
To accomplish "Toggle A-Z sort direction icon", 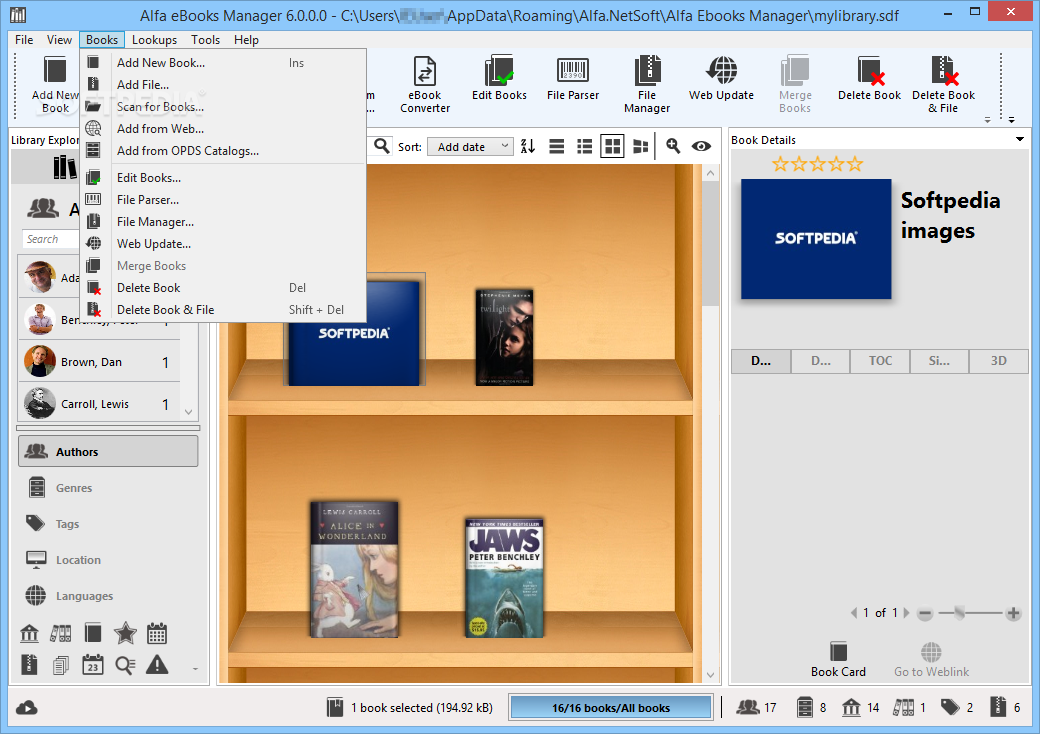I will 528,146.
